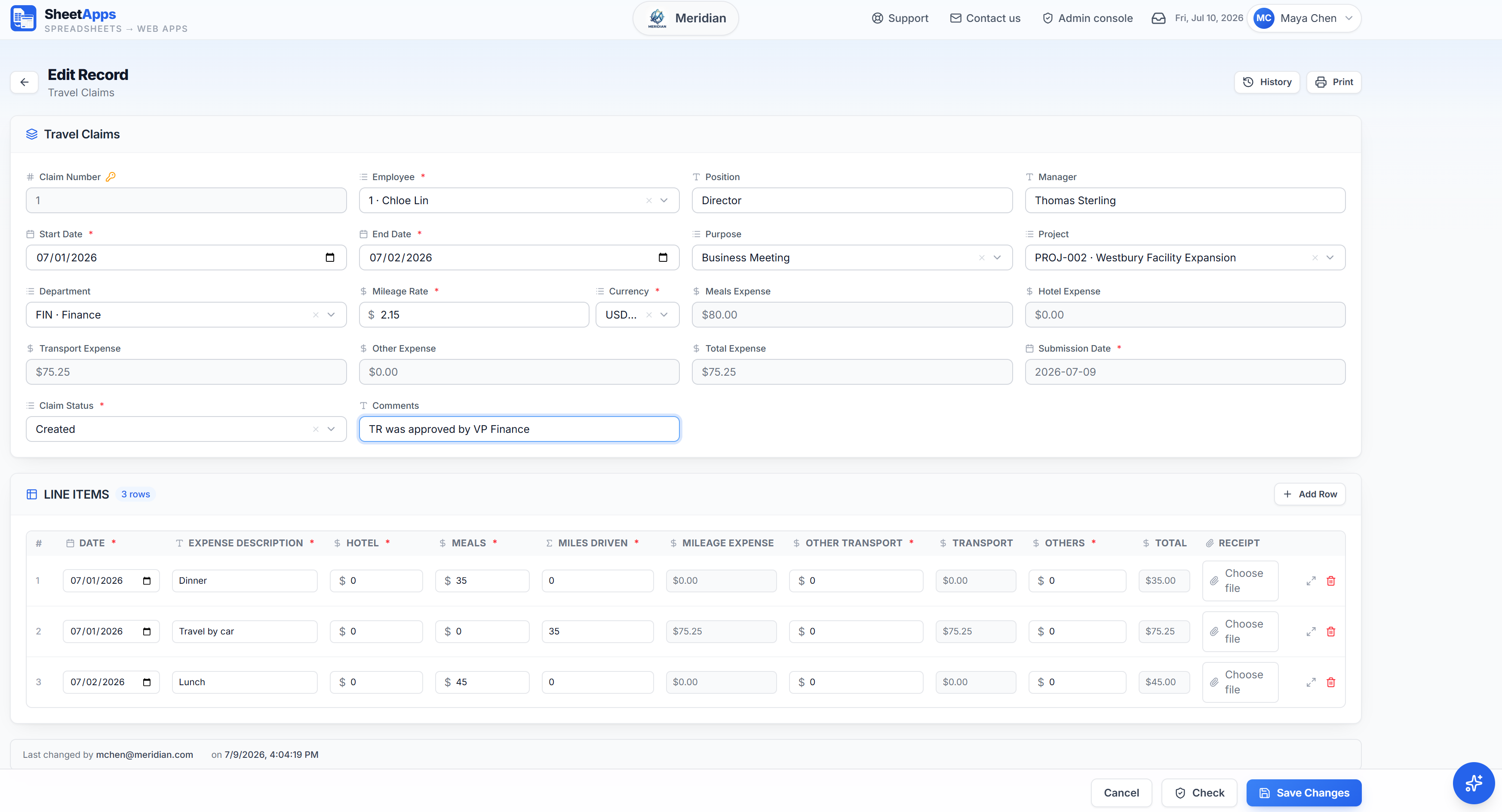The height and width of the screenshot is (812, 1502).
Task: Open calendar picker for Lunch row date
Action: (147, 682)
